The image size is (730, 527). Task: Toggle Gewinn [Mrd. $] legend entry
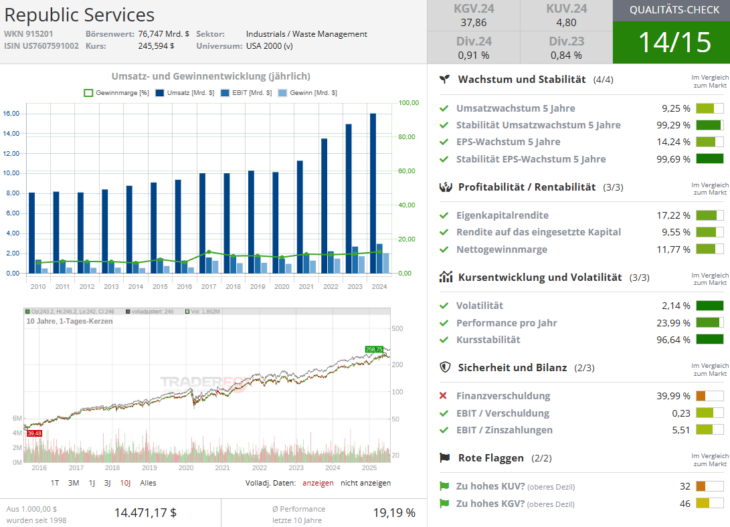pyautogui.click(x=307, y=93)
